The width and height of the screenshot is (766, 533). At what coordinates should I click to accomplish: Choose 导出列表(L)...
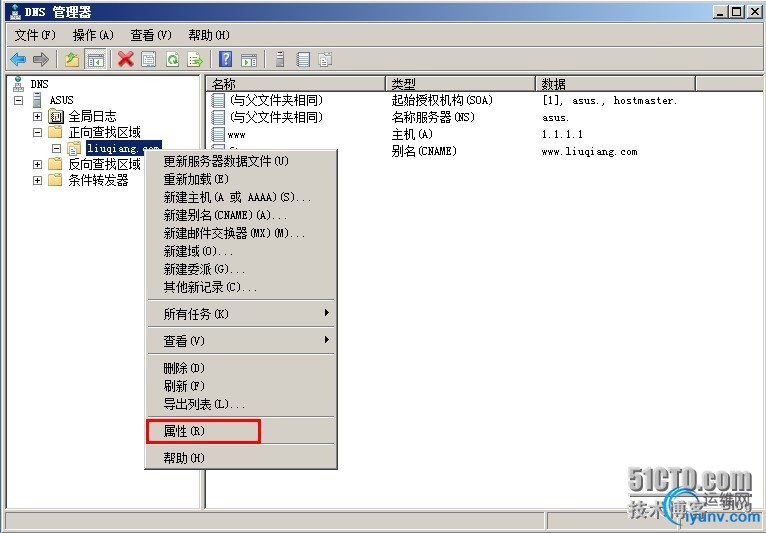(x=241, y=404)
